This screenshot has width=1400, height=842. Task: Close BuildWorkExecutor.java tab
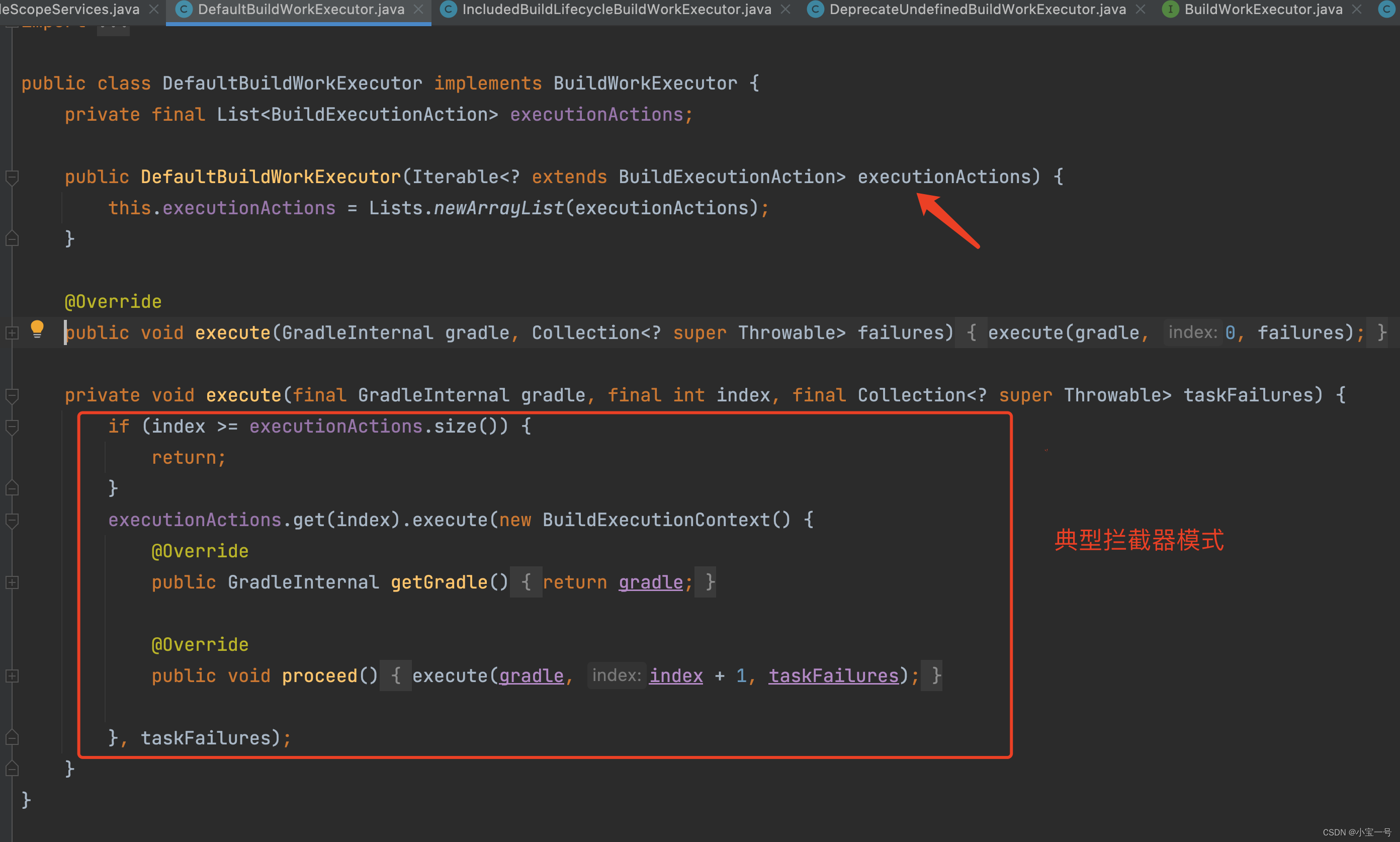(x=1357, y=10)
